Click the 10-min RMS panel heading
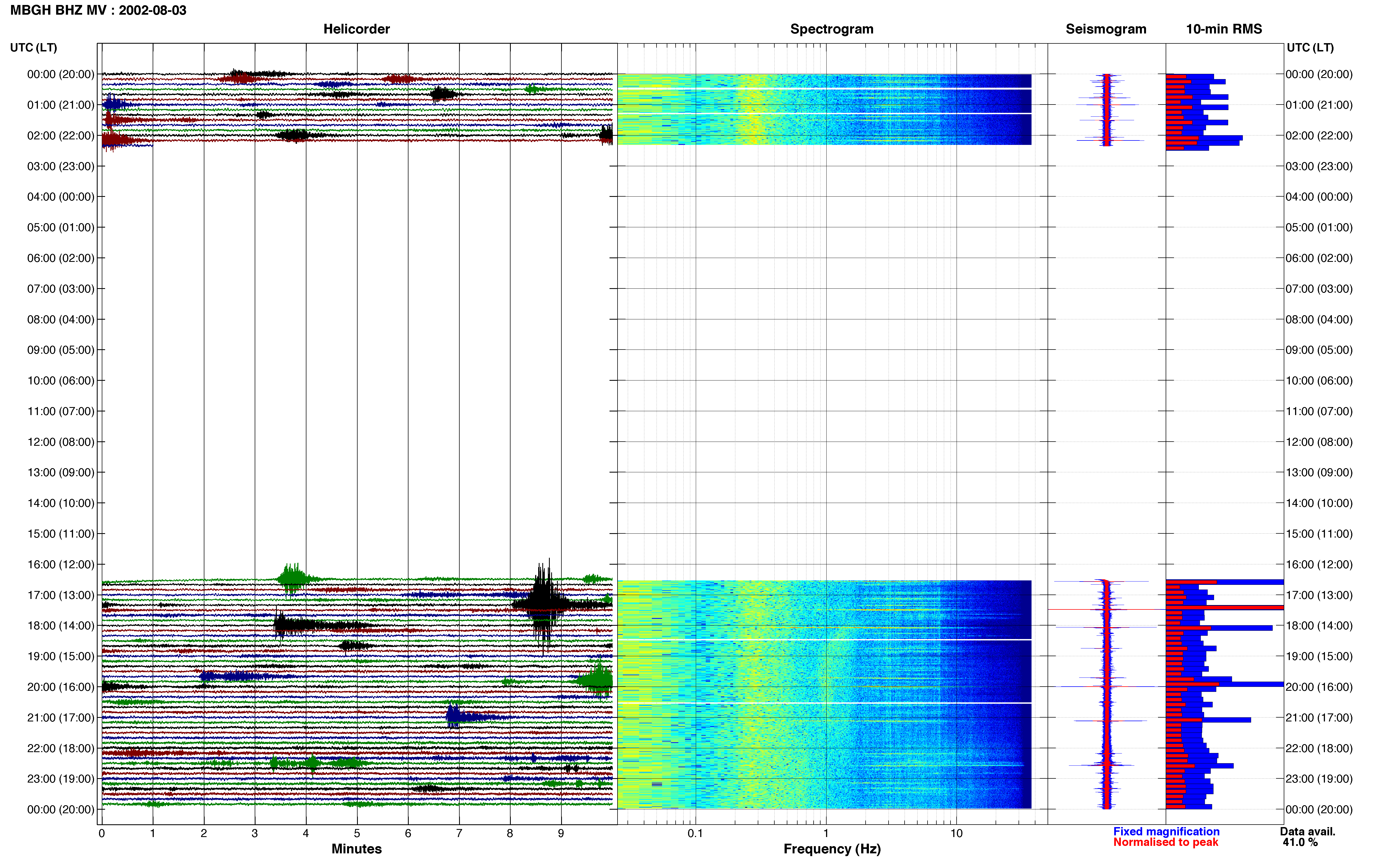The height and width of the screenshot is (868, 1388). point(1224,29)
